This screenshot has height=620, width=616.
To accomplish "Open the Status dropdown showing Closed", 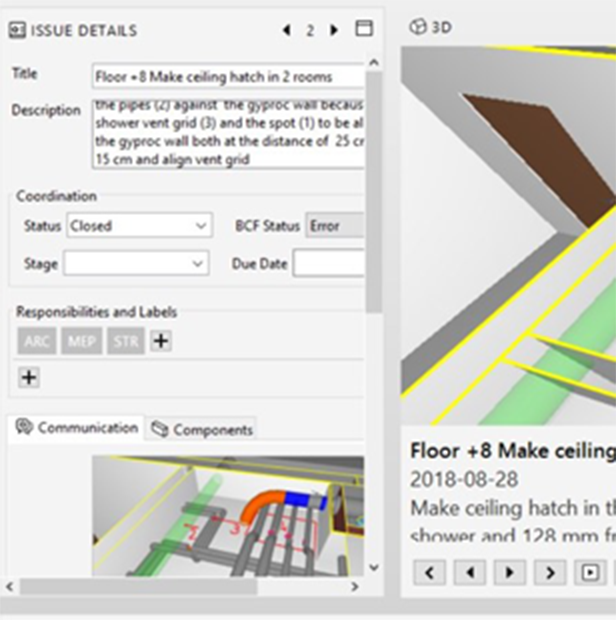I will 139,226.
